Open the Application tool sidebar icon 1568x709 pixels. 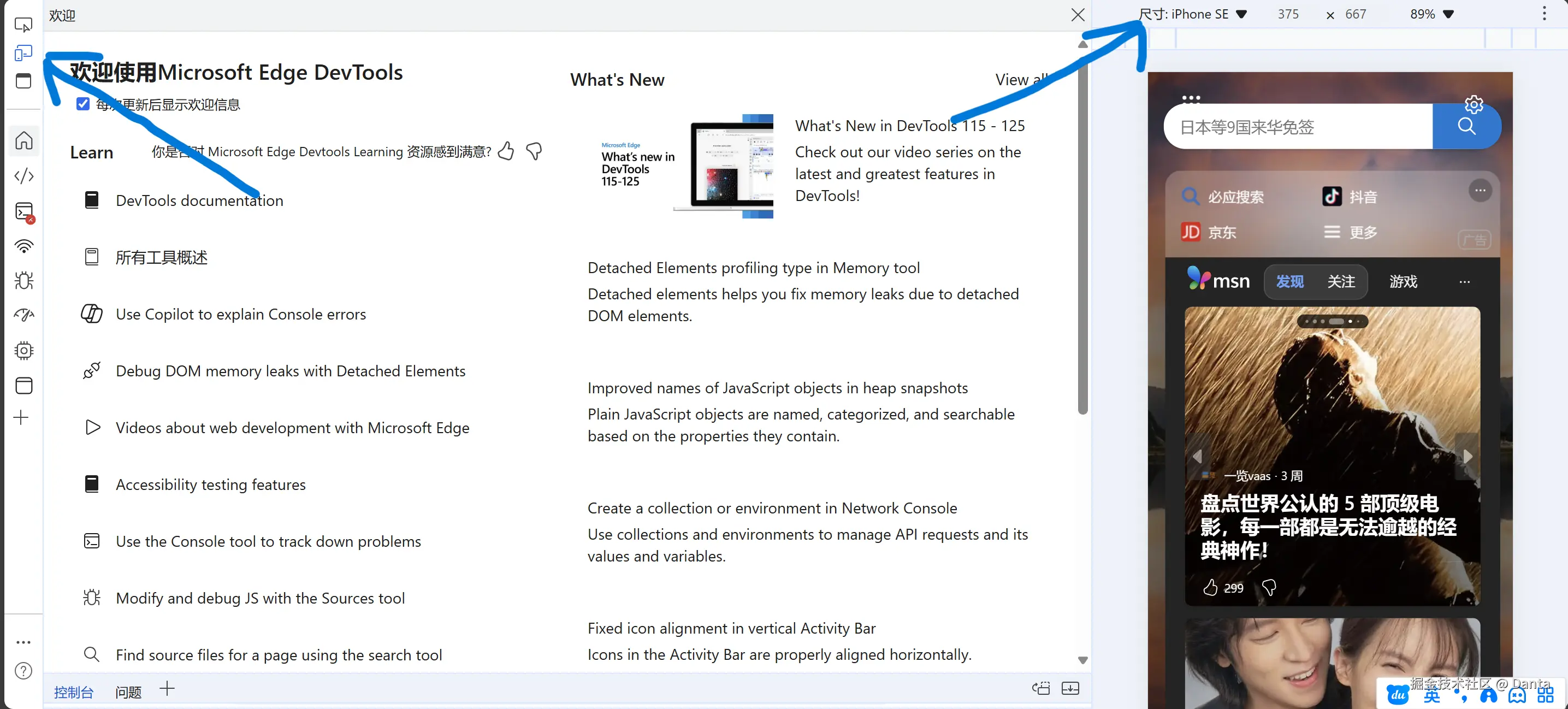[23, 385]
